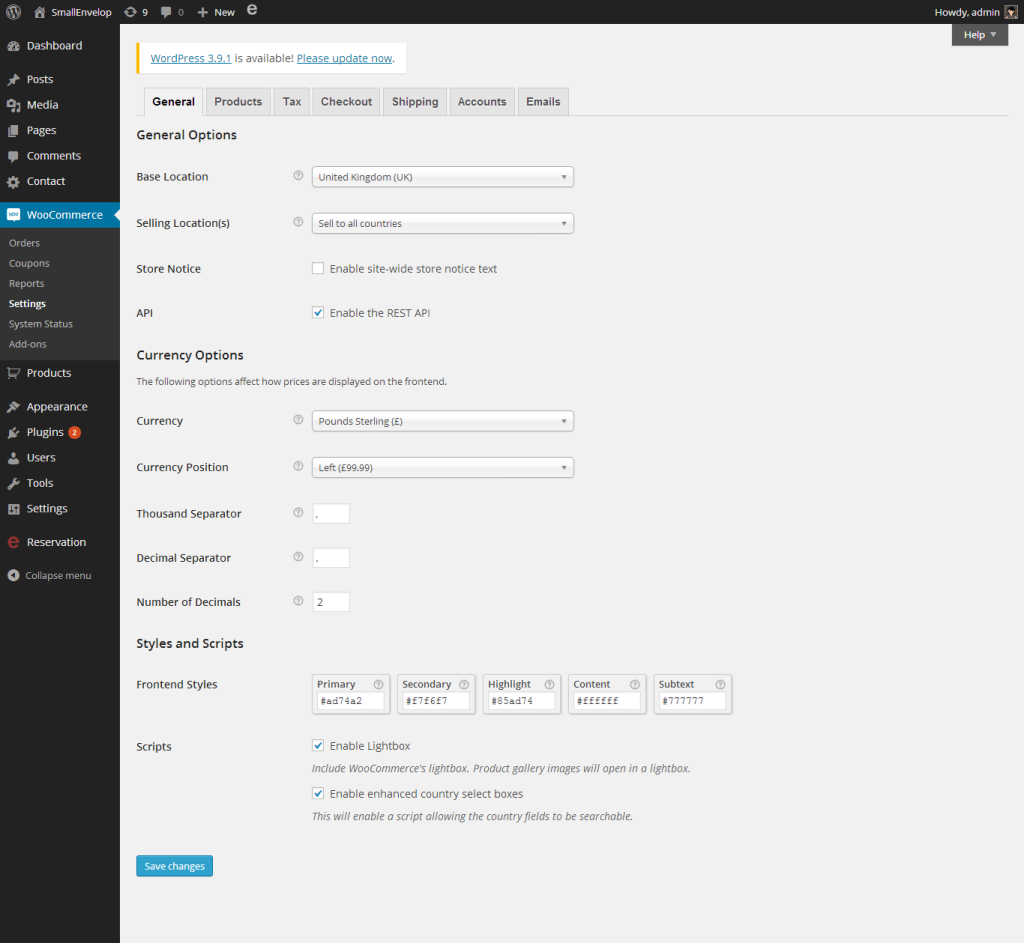Switch to the Emails tab

point(543,102)
